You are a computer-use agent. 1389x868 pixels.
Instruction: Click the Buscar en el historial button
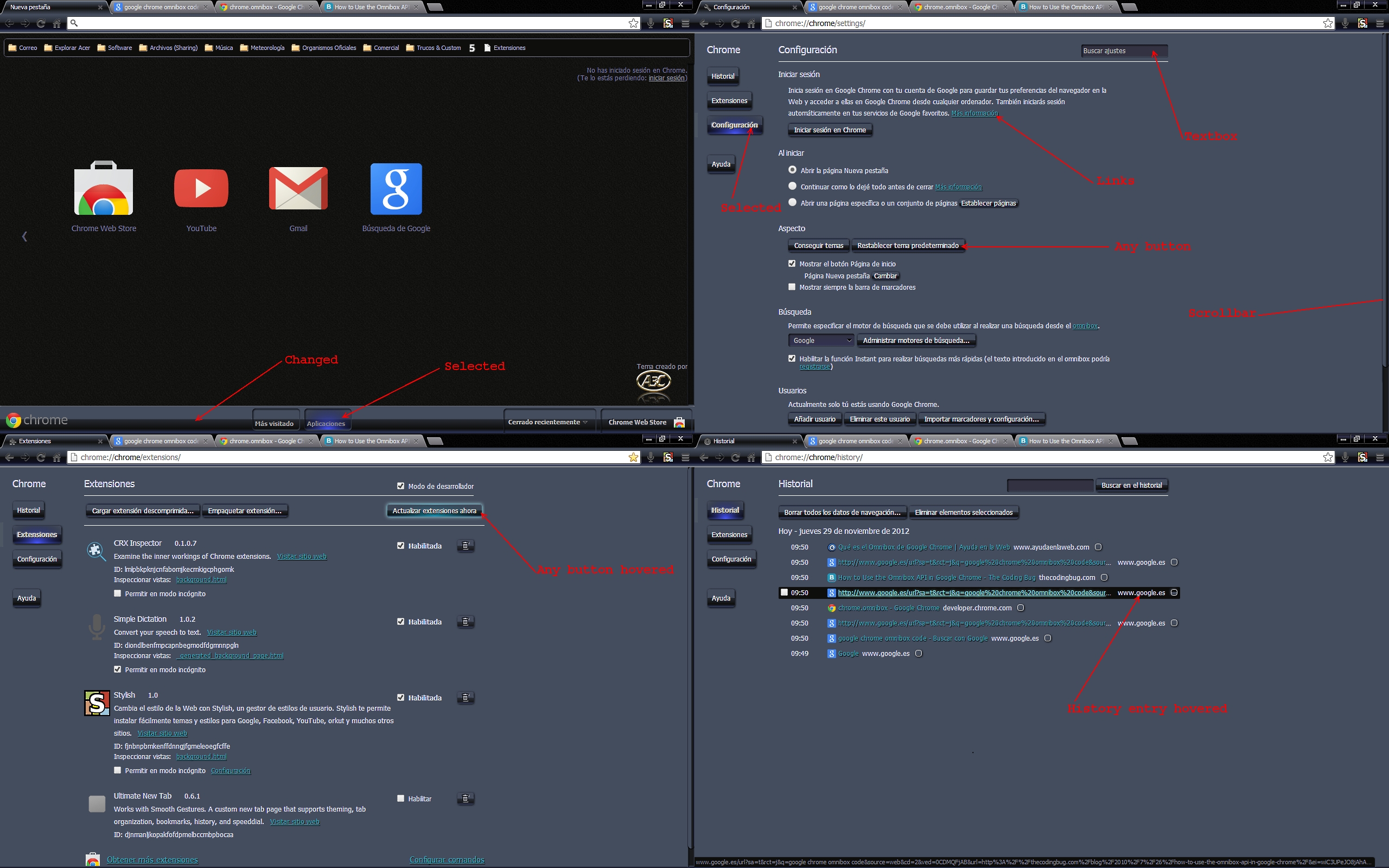[1131, 485]
